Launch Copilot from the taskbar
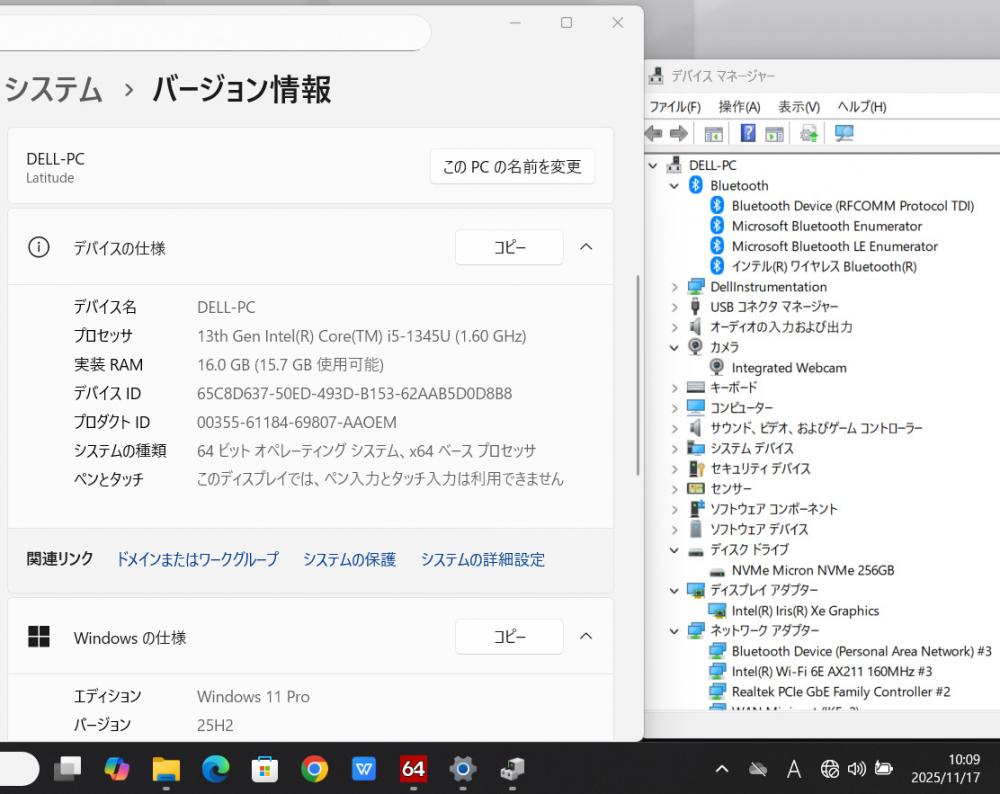The image size is (1000, 794). tap(117, 768)
